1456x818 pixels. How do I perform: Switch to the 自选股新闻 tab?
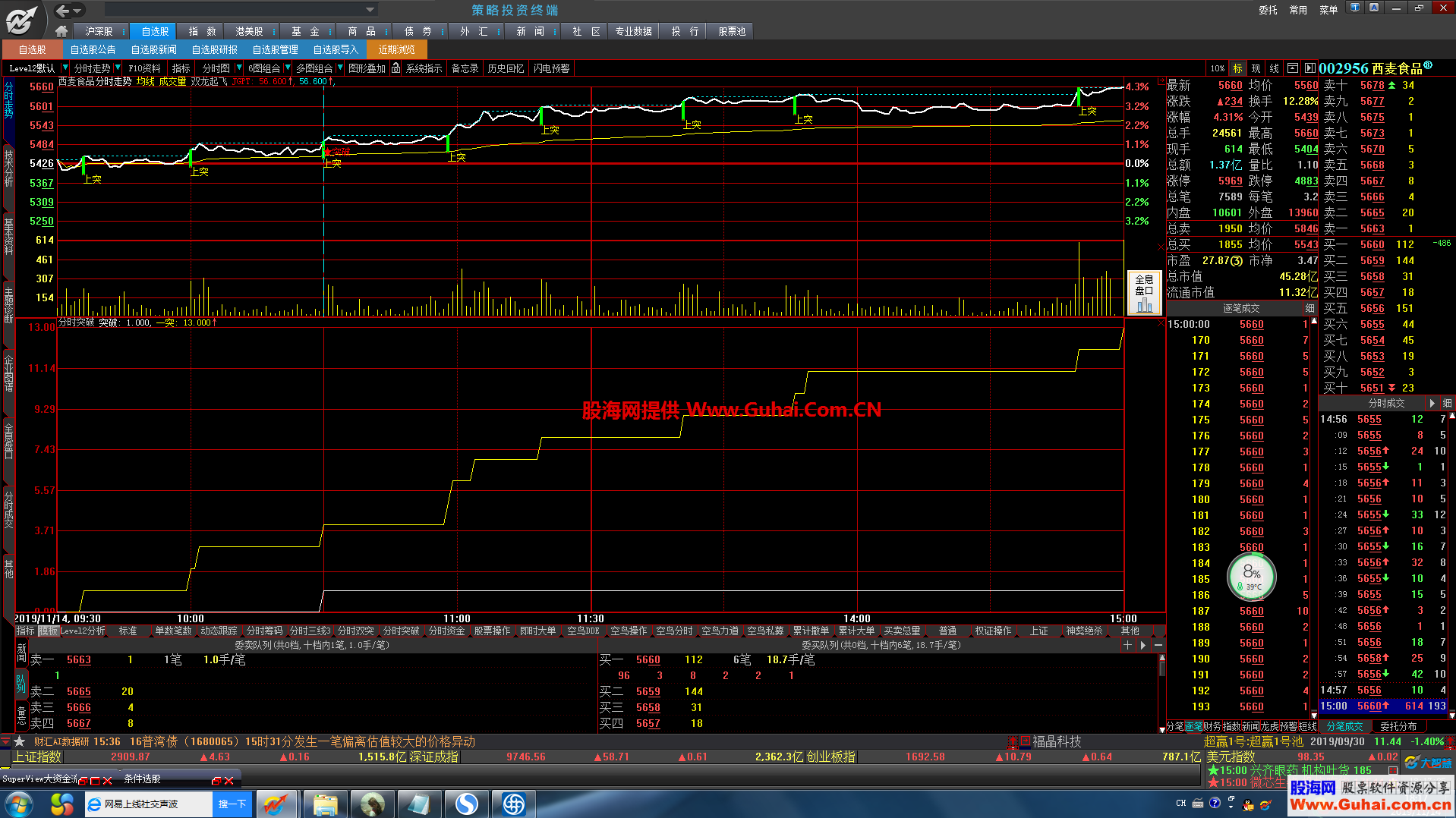click(x=153, y=49)
